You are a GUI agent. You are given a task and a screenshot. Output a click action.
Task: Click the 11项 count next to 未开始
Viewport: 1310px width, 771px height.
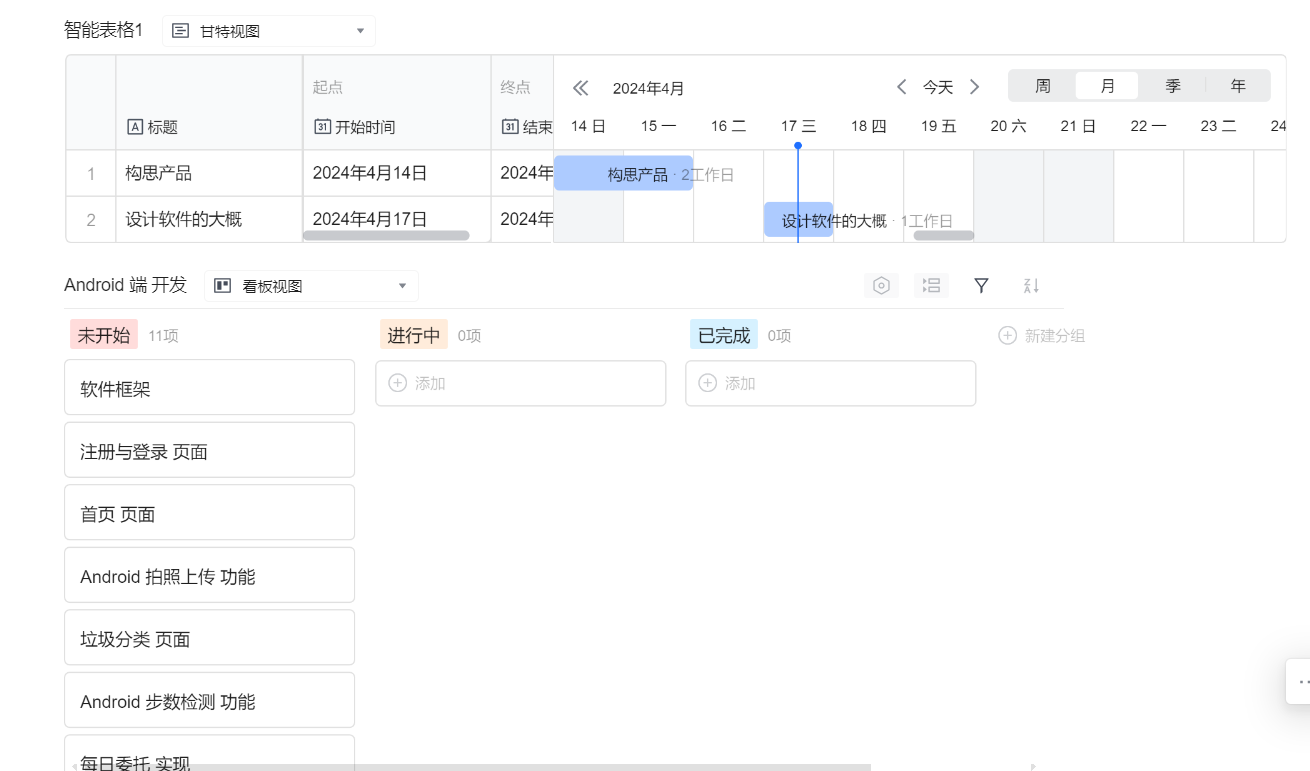(164, 336)
